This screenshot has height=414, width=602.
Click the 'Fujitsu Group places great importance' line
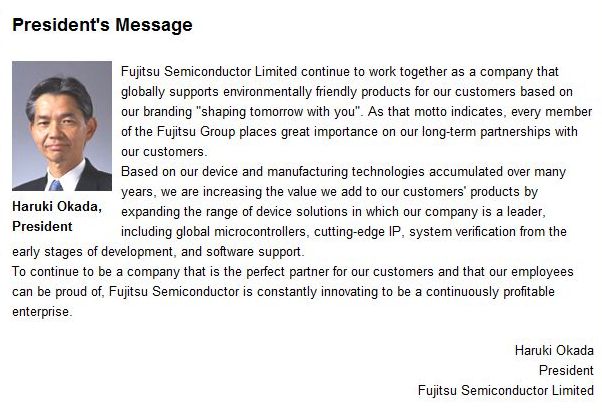pos(349,132)
